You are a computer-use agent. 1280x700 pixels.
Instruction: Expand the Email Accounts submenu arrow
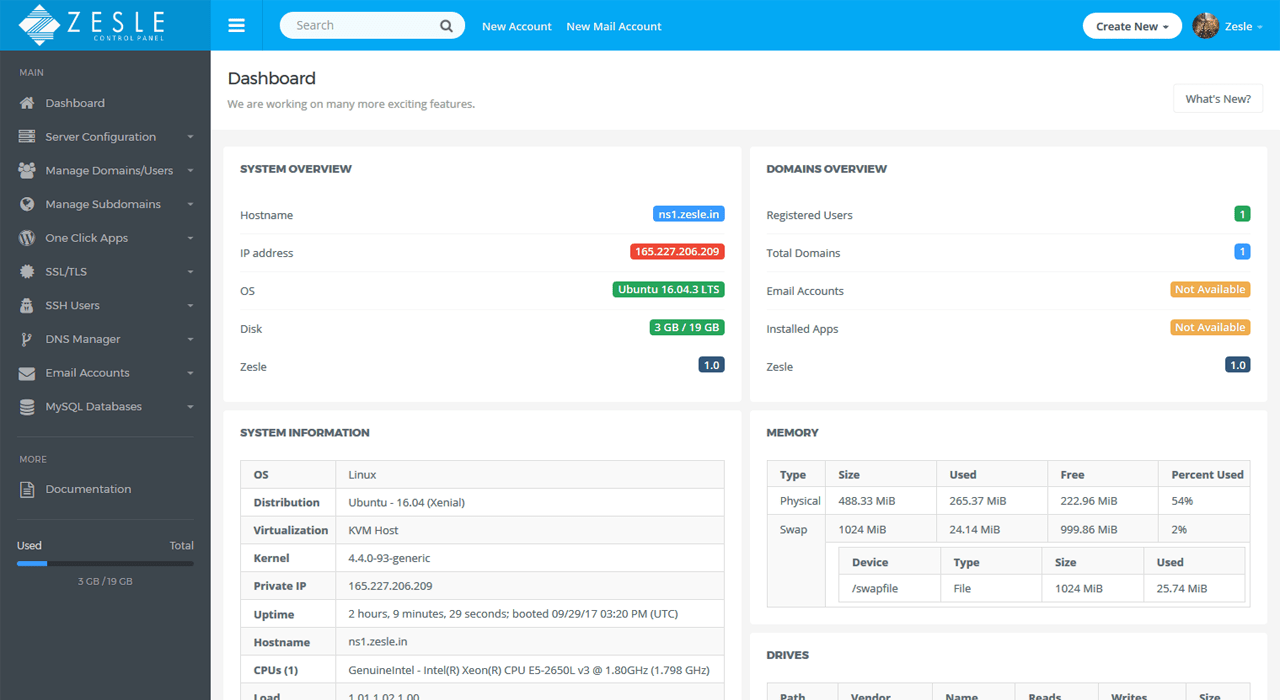tap(190, 373)
